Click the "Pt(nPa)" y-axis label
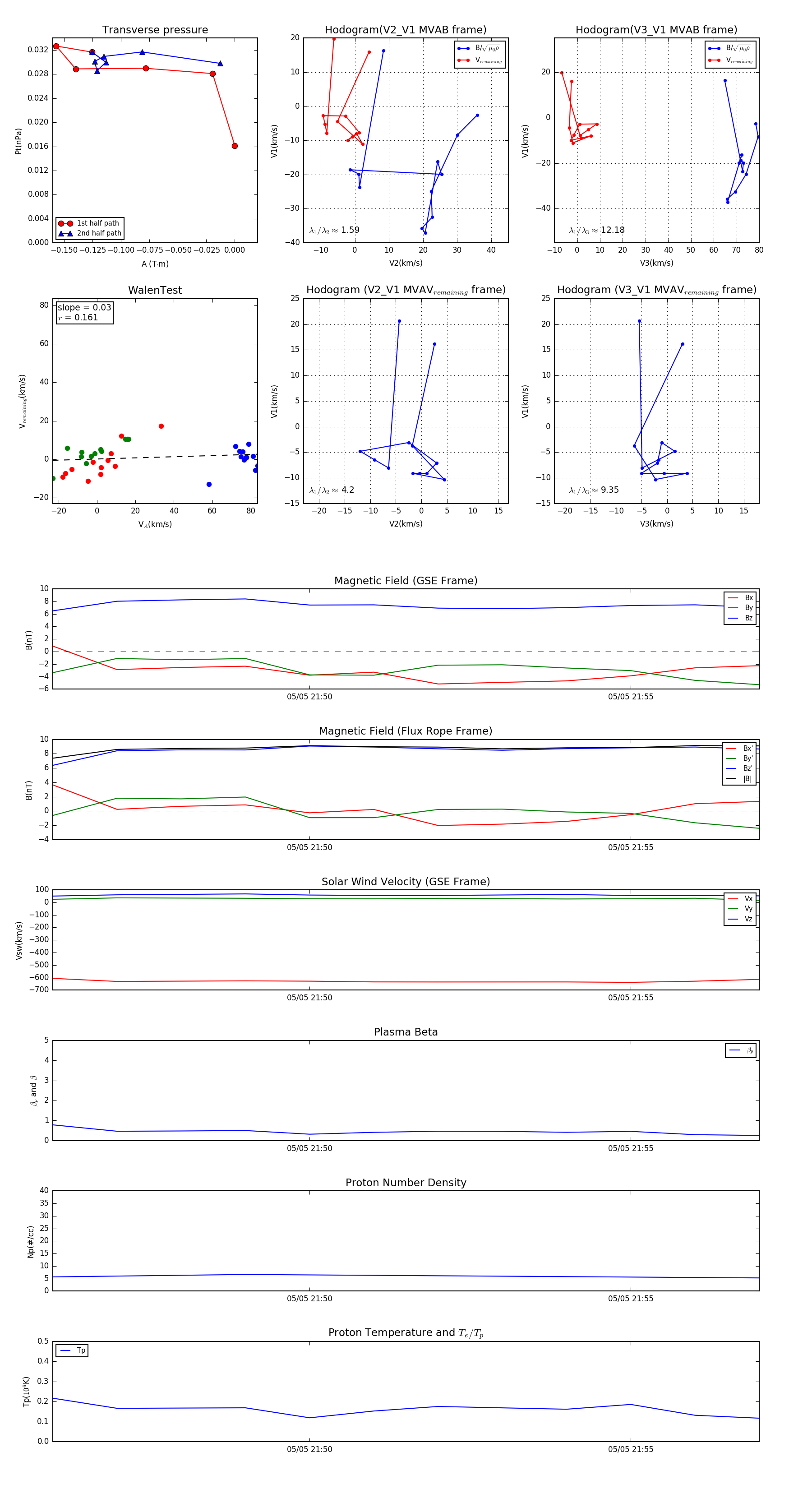The width and height of the screenshot is (812, 1489). click(x=18, y=141)
